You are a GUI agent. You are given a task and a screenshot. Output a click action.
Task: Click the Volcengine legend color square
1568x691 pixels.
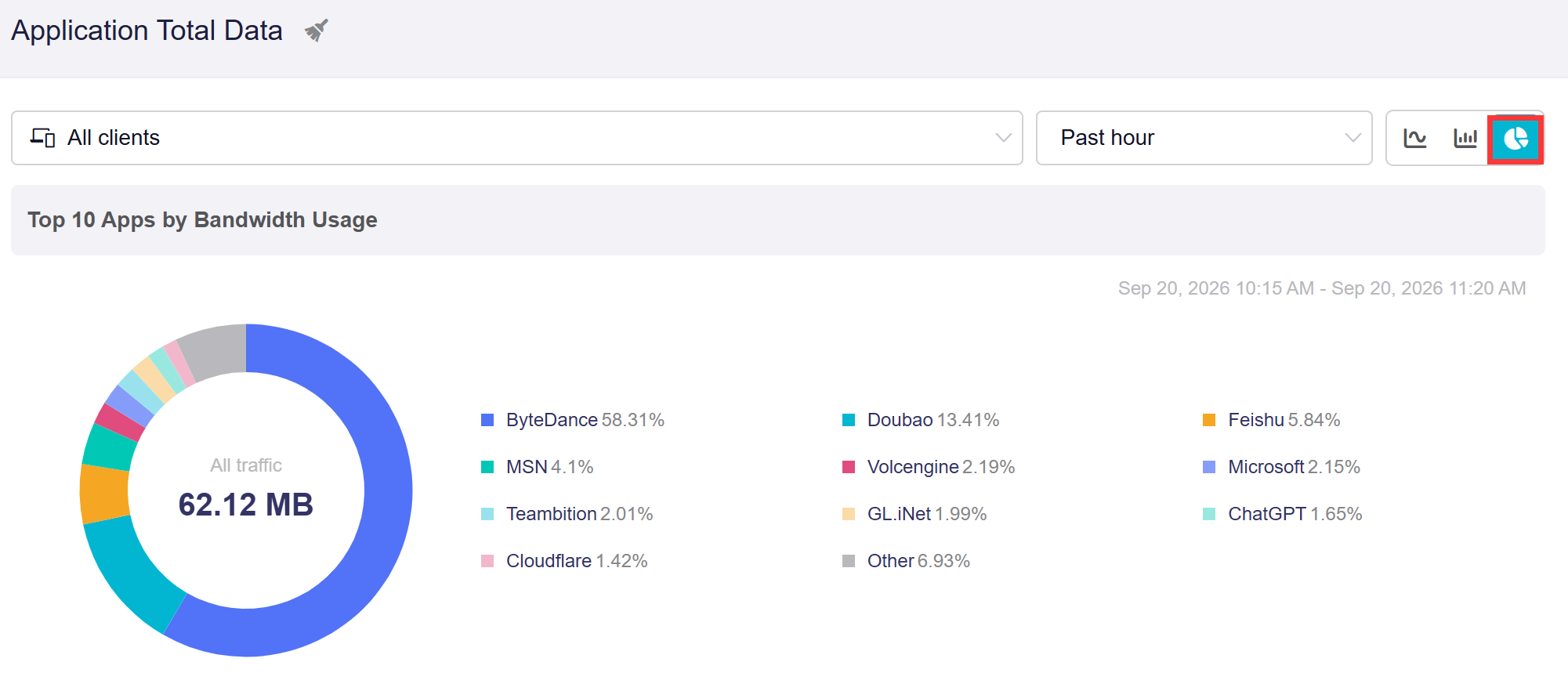[849, 467]
